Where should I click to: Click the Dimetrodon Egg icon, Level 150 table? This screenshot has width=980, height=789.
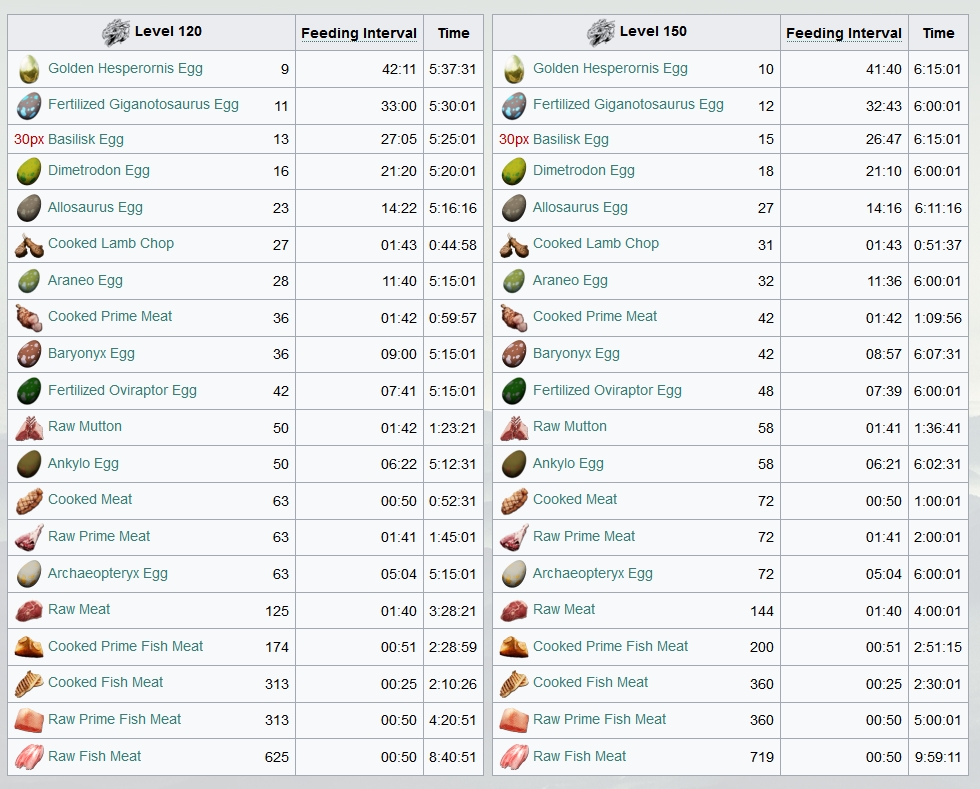click(x=514, y=171)
